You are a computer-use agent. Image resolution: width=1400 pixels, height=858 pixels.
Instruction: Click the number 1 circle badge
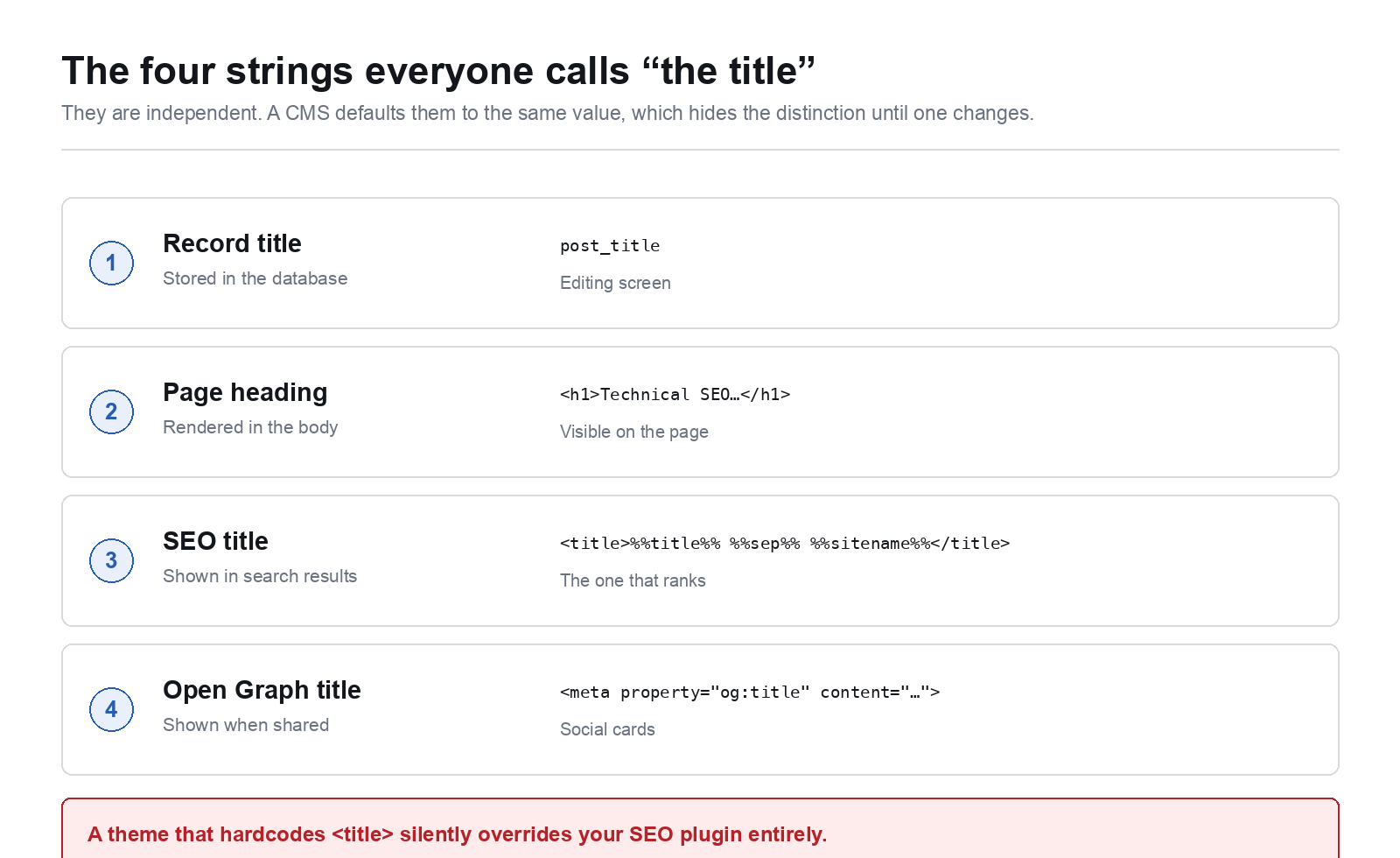pos(111,263)
